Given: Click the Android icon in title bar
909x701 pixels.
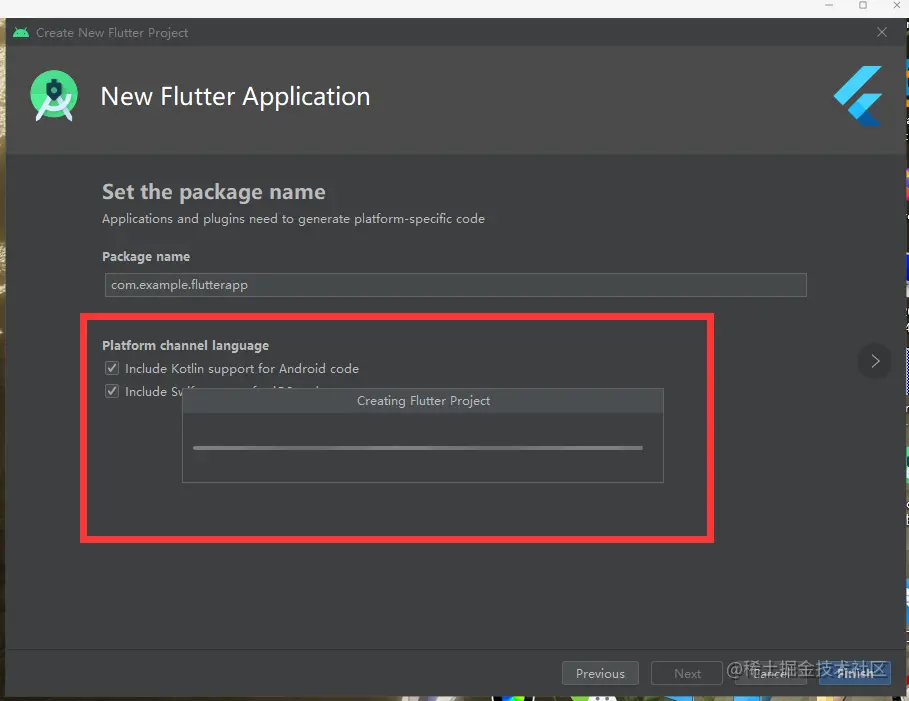Looking at the screenshot, I should pos(21,32).
